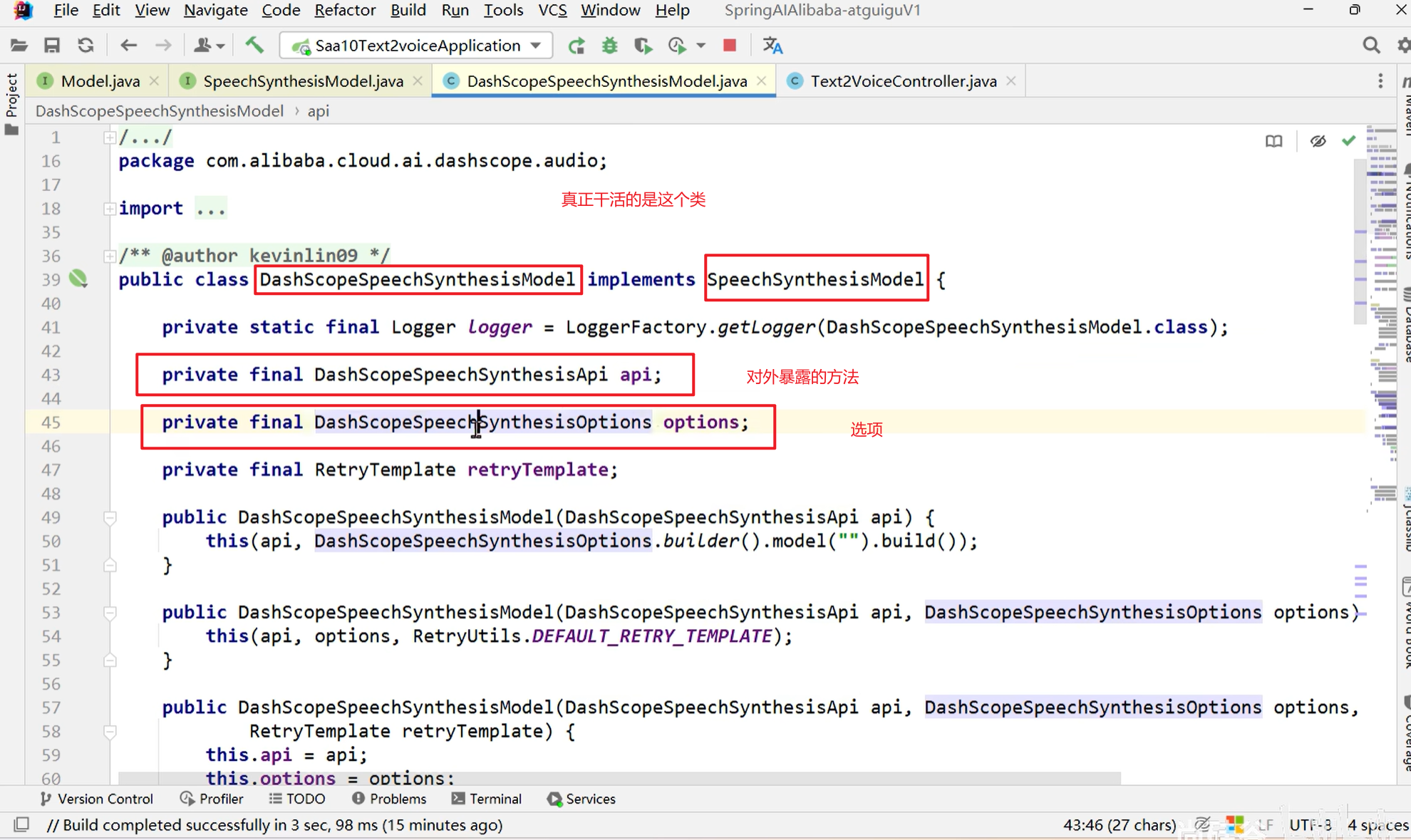The height and width of the screenshot is (840, 1411).
Task: Open Search Everywhere magnifier icon
Action: tap(1370, 46)
